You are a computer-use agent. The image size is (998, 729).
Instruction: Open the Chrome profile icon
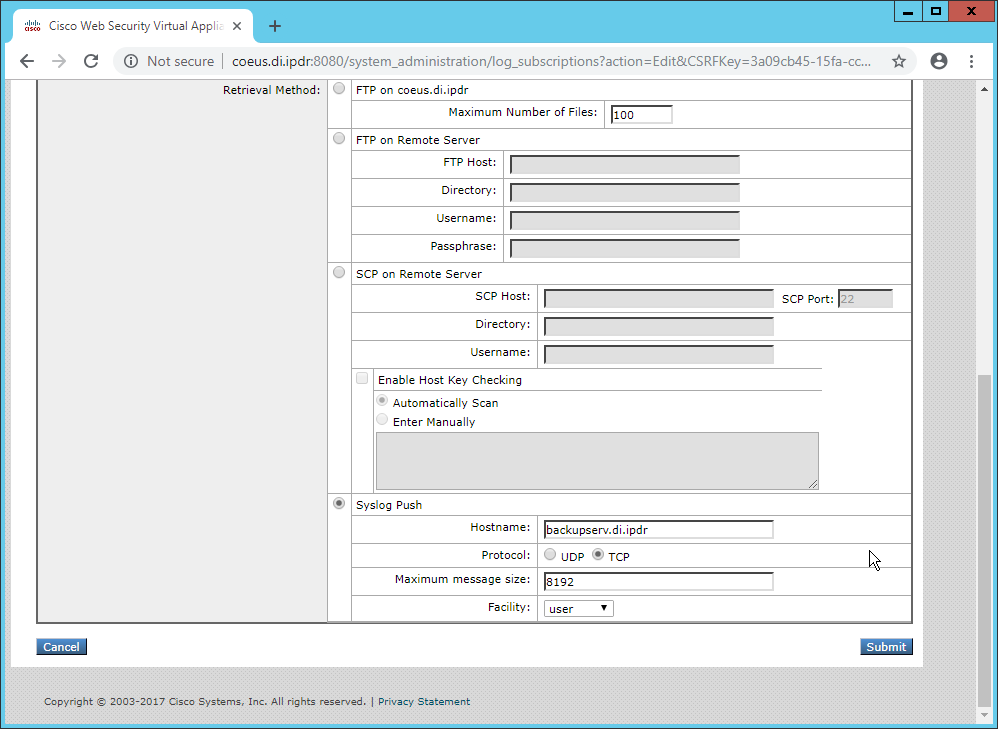point(939,61)
